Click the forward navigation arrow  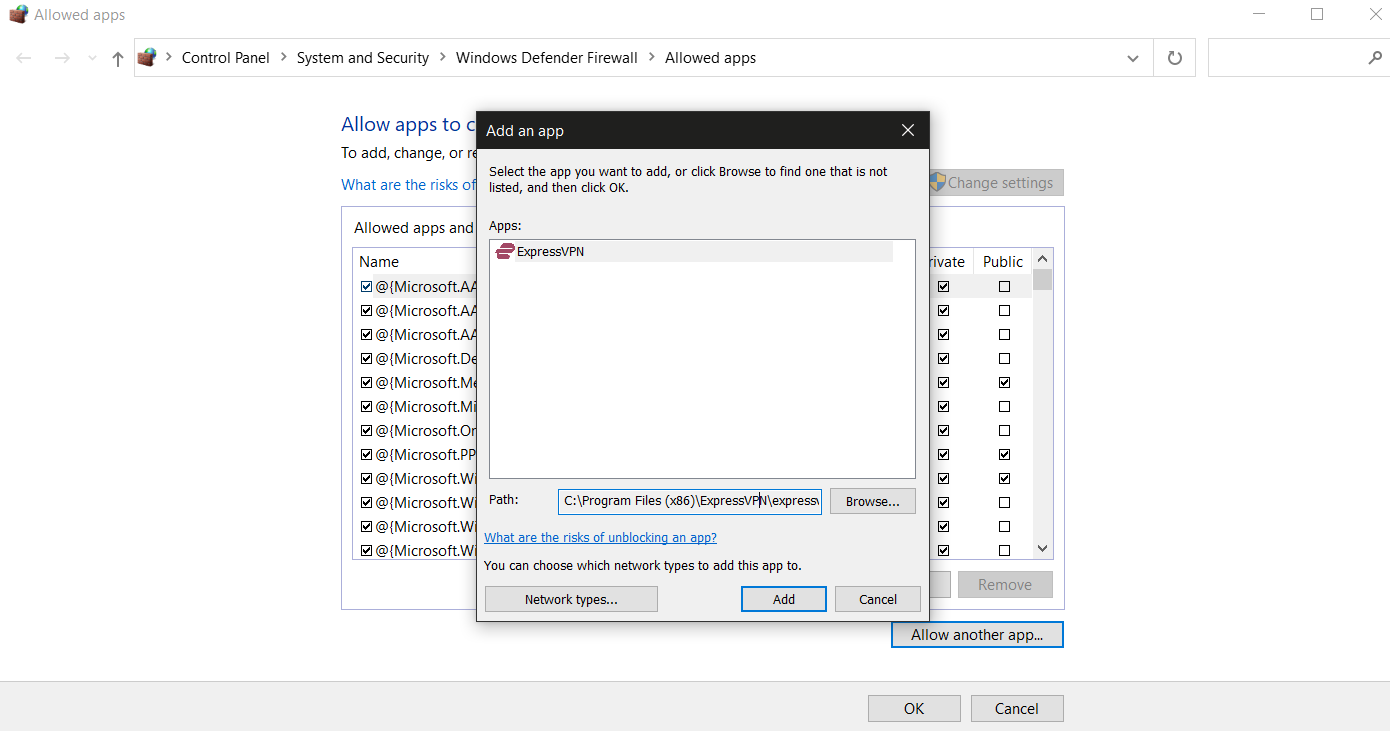coord(61,57)
